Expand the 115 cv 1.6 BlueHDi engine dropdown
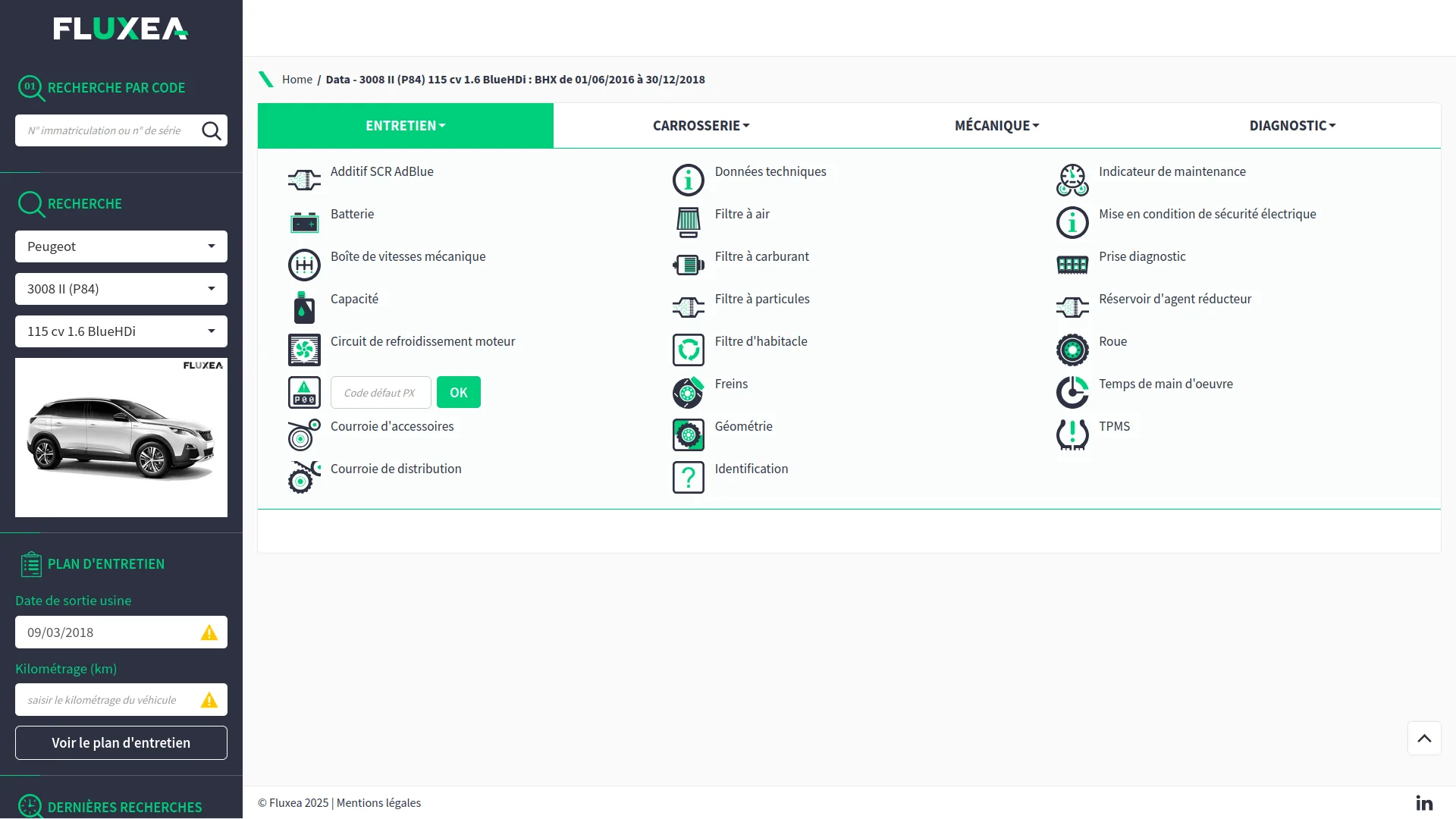Screen dimensions: 1456x819 pos(121,331)
